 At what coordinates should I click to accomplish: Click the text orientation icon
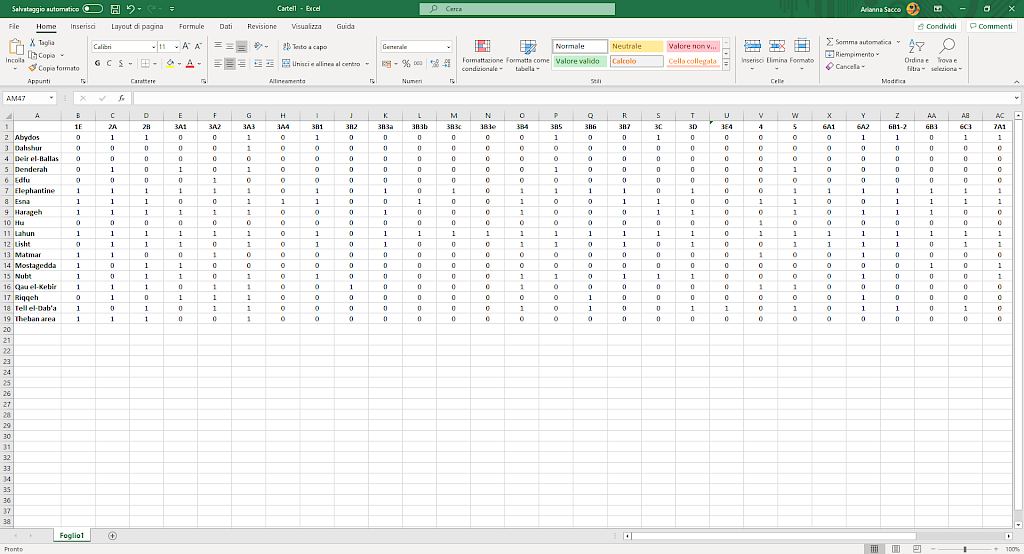coord(259,46)
